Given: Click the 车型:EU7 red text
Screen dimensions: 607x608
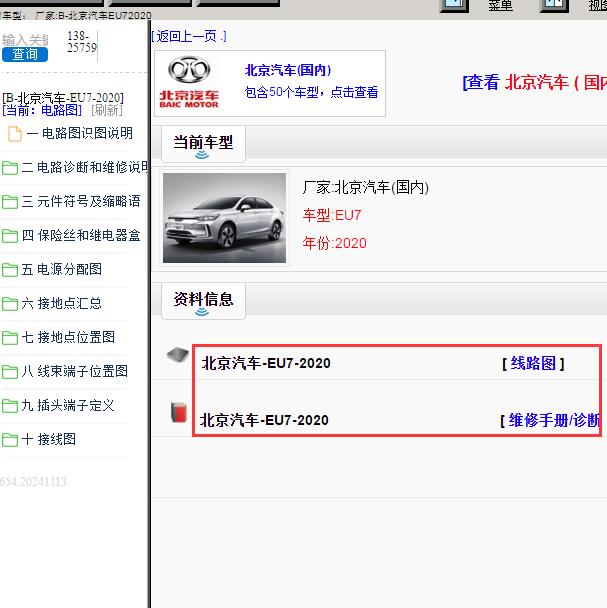Looking at the screenshot, I should pyautogui.click(x=332, y=215).
